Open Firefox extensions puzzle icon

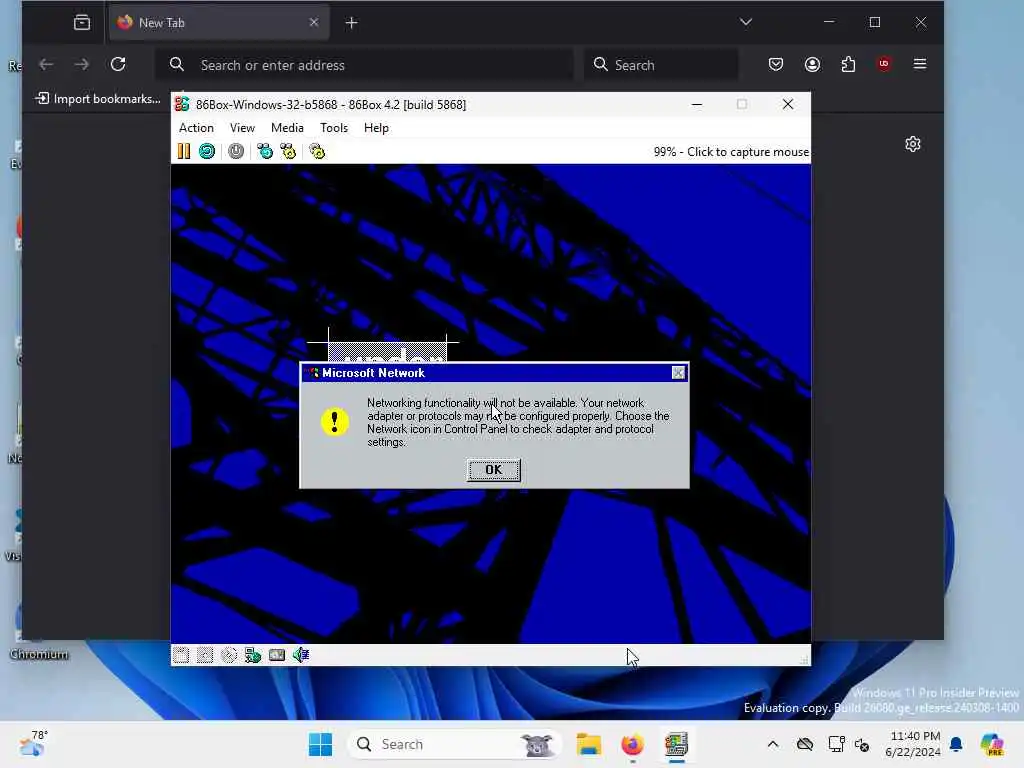coord(848,65)
